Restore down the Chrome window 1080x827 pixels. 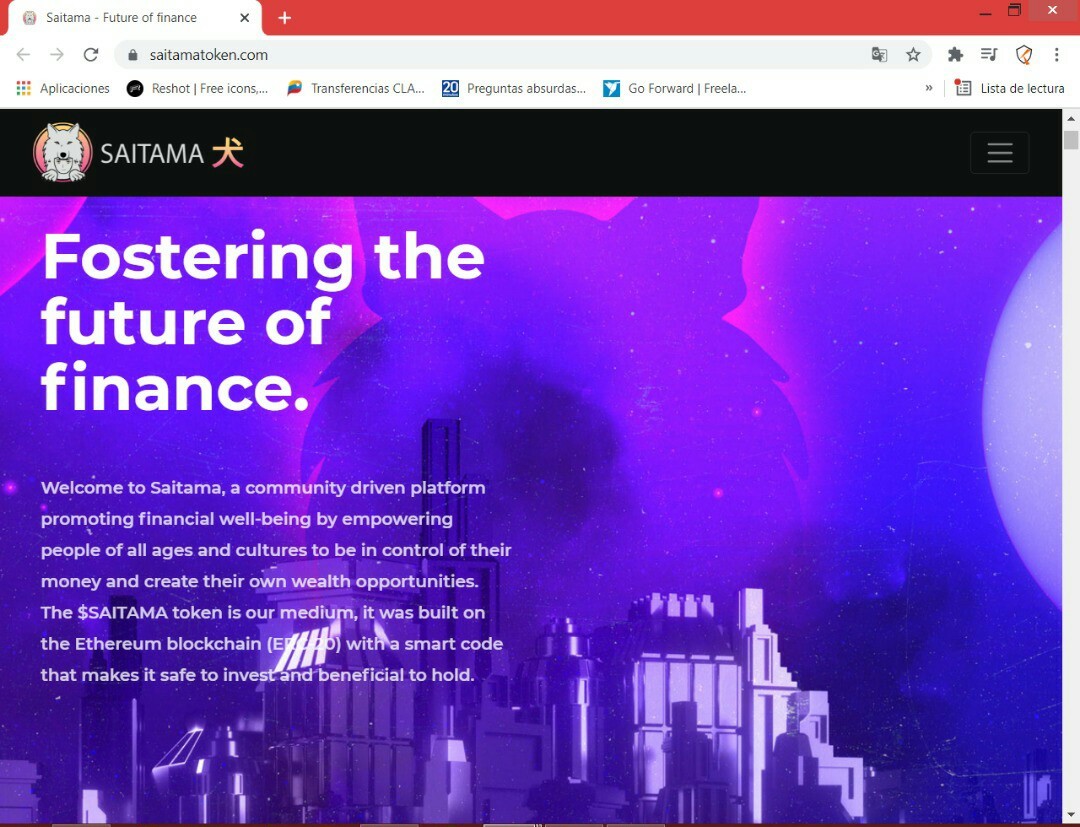[1014, 10]
